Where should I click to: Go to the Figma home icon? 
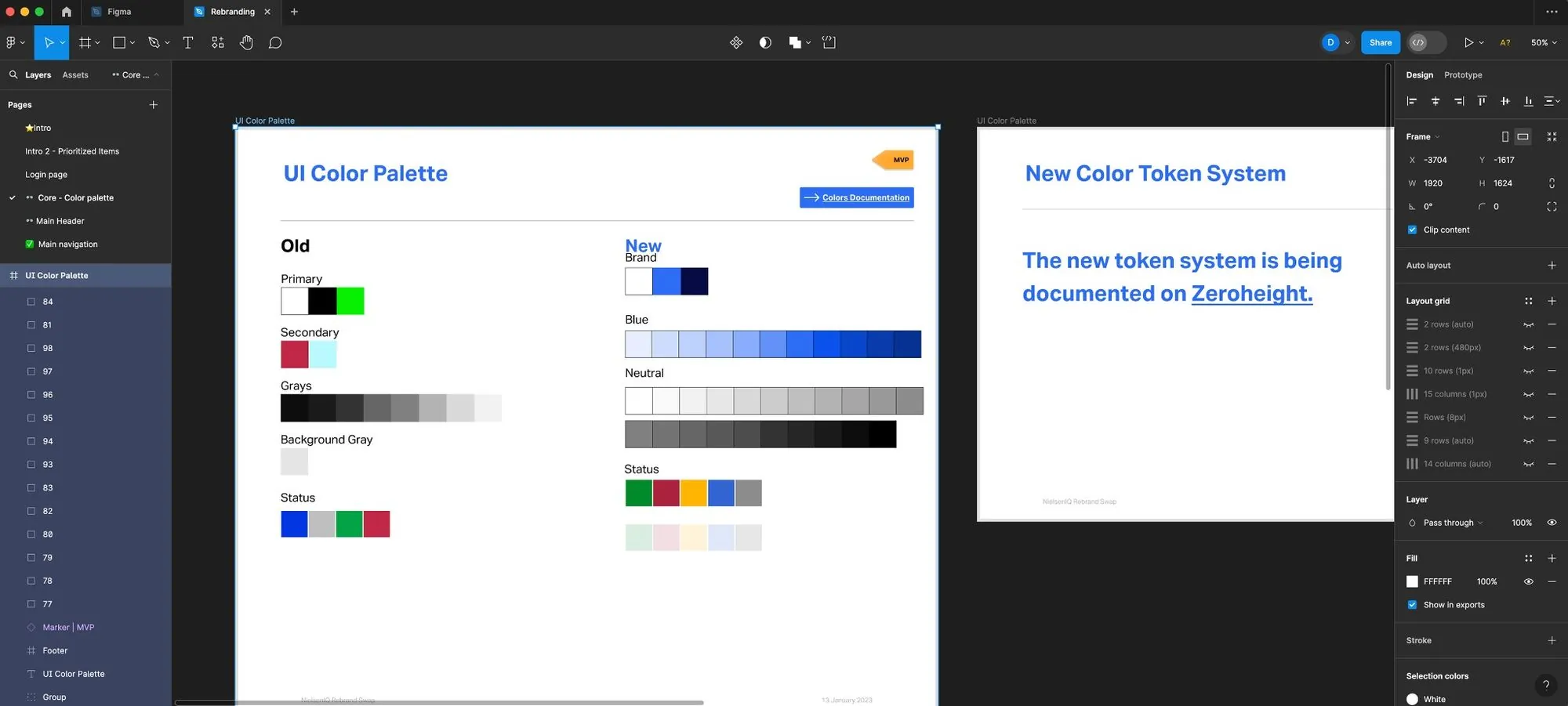click(67, 12)
